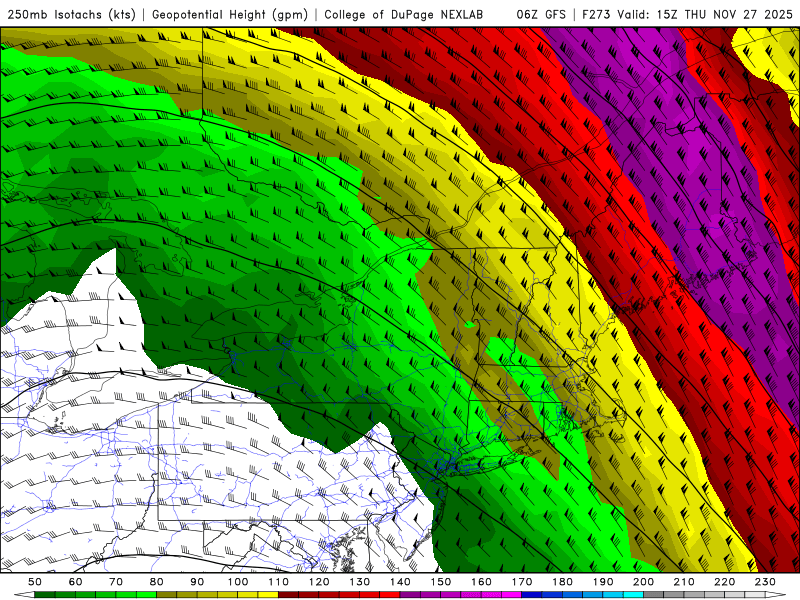Click the 50 label on the color scale
Screen dimensions: 800x600
coord(35,582)
